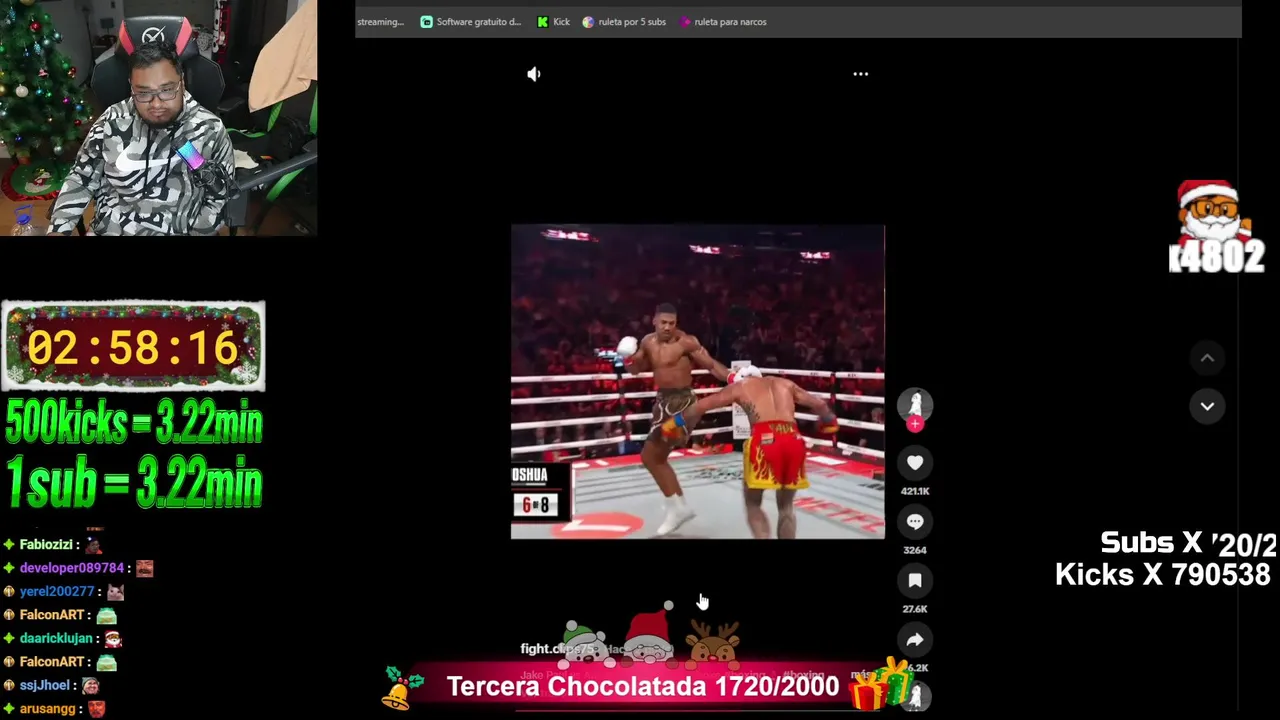This screenshot has width=1280, height=720.
Task: Go to previous video with up chevron
Action: pos(1207,358)
